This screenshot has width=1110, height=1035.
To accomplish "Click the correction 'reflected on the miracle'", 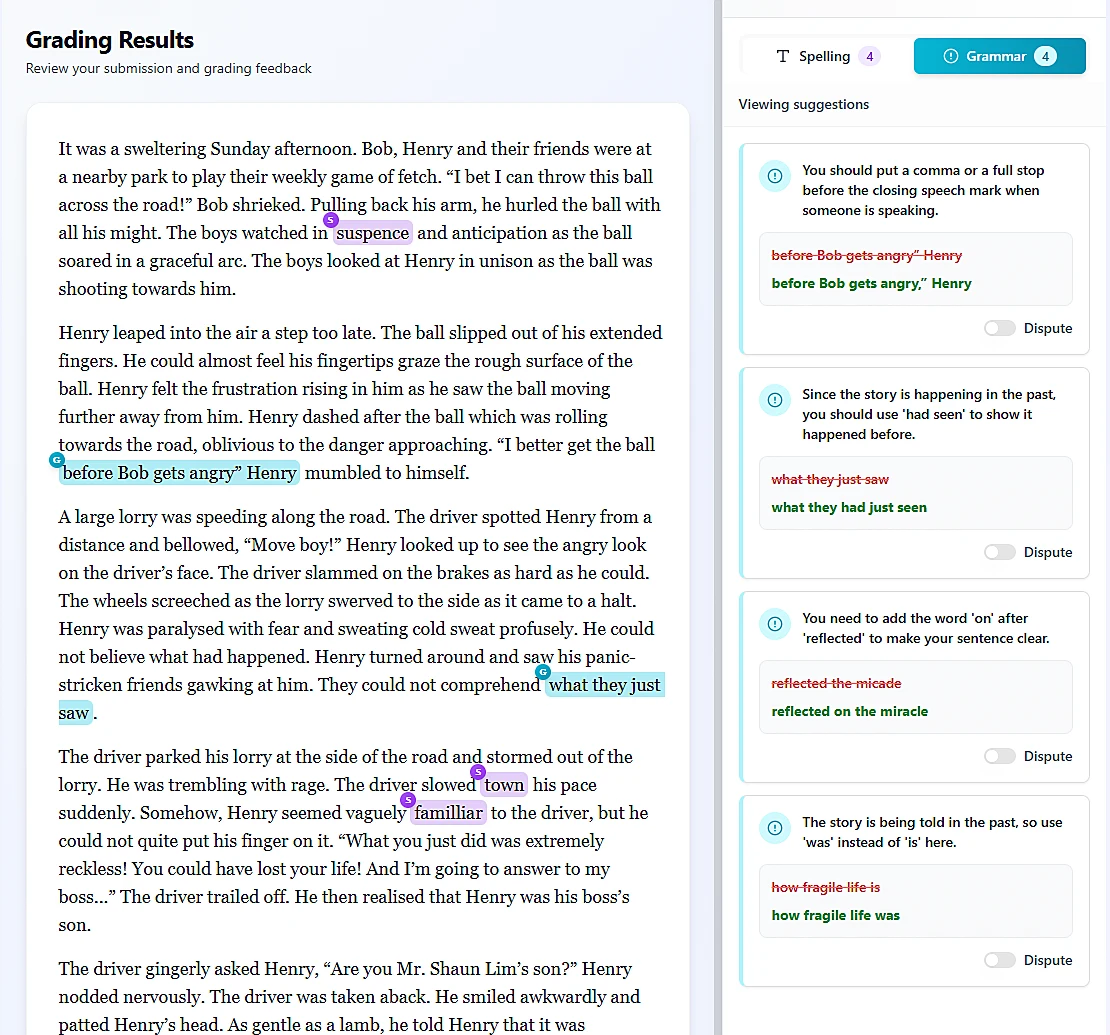I will point(849,711).
